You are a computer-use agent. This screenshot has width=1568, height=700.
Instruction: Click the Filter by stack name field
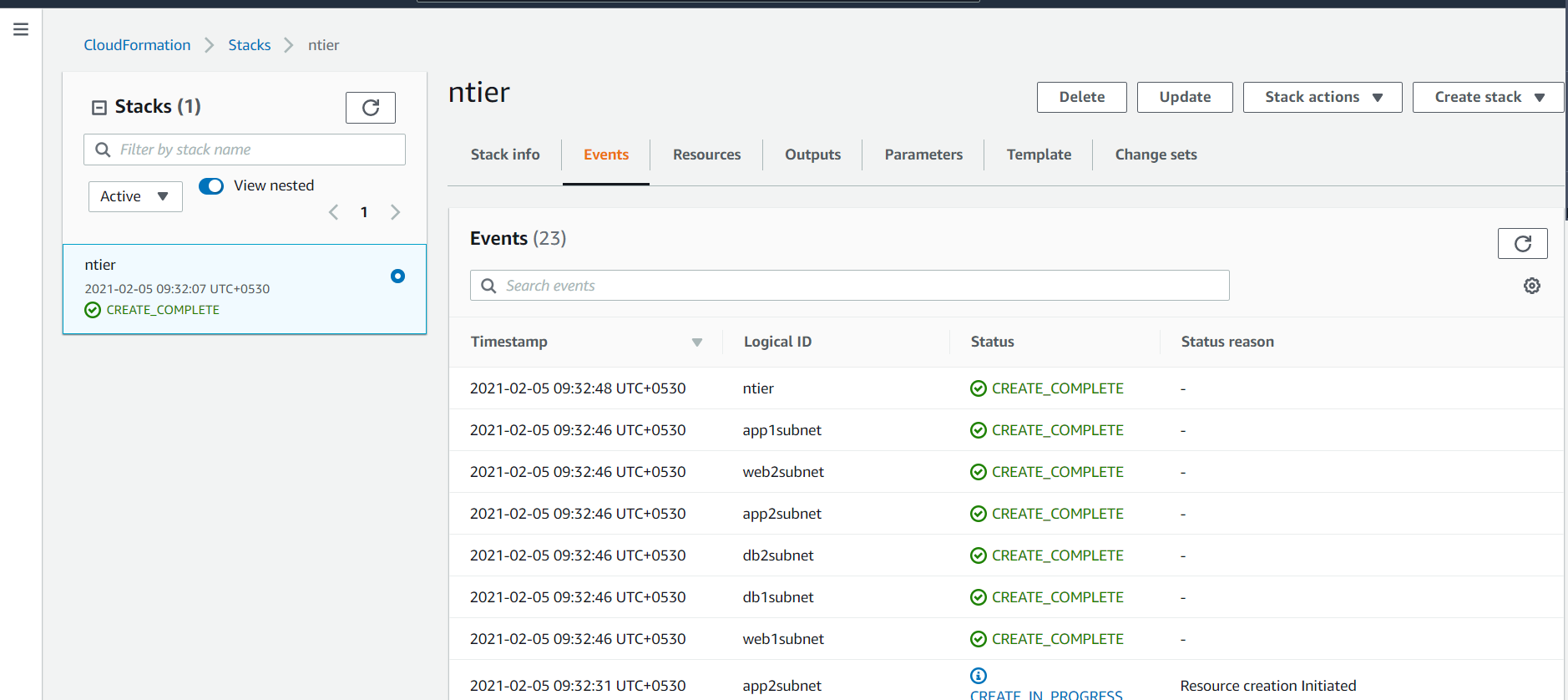[245, 150]
